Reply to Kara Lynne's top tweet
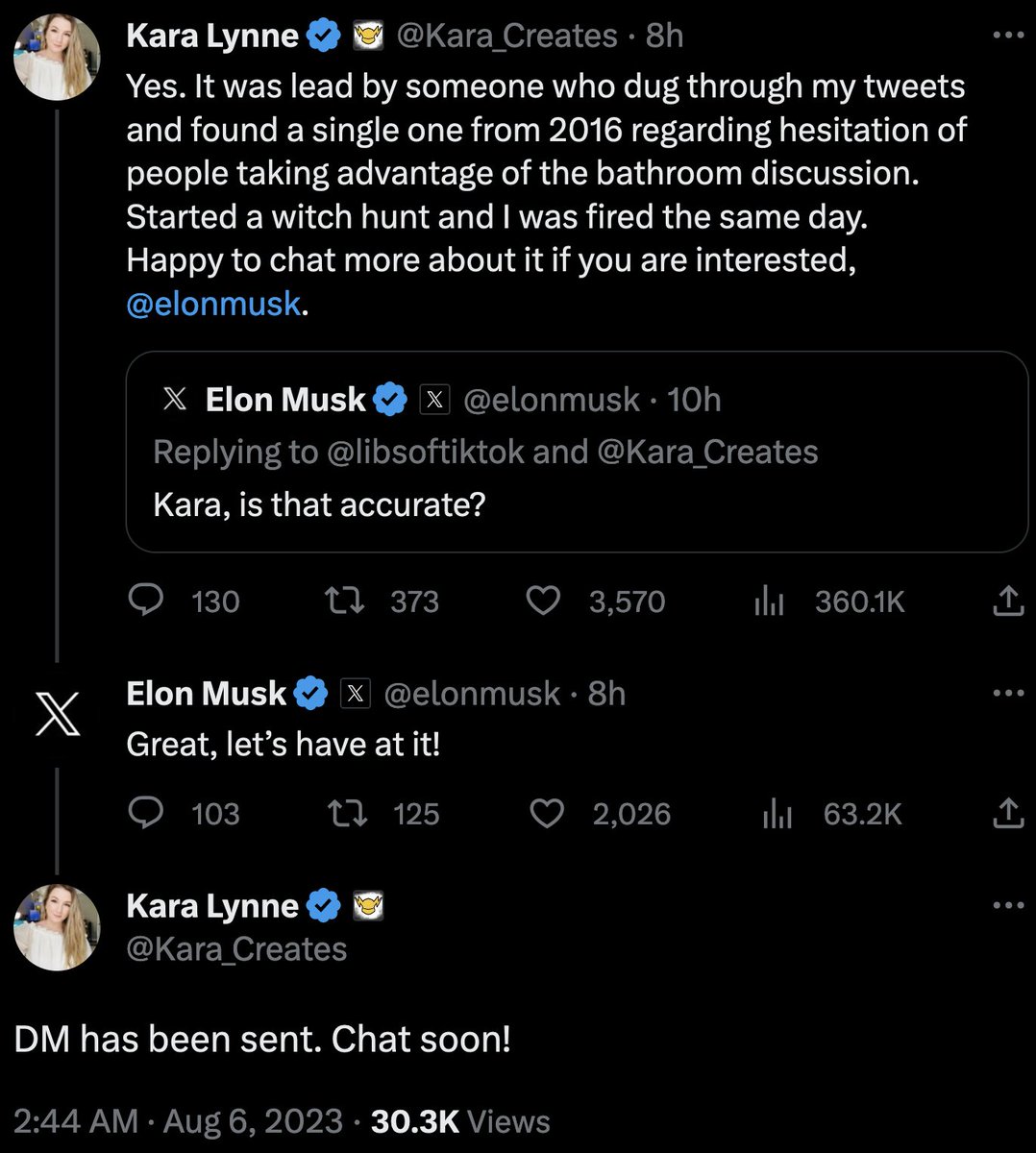Viewport: 1036px width, 1153px height. click(145, 601)
